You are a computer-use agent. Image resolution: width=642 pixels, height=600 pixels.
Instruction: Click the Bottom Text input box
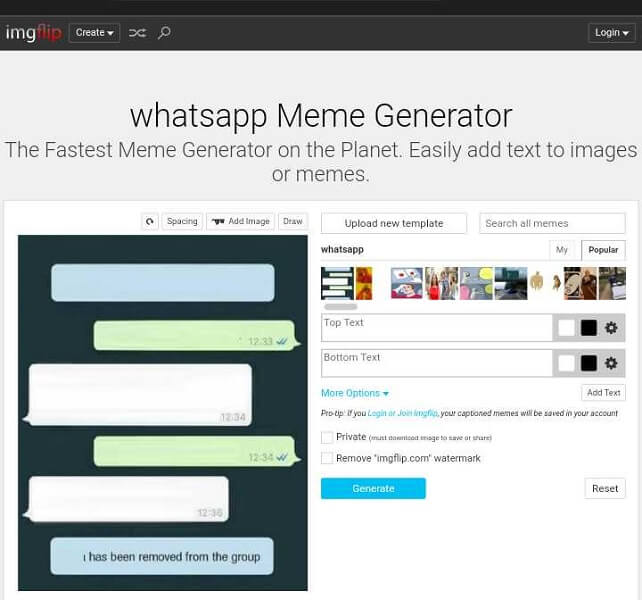click(x=437, y=363)
